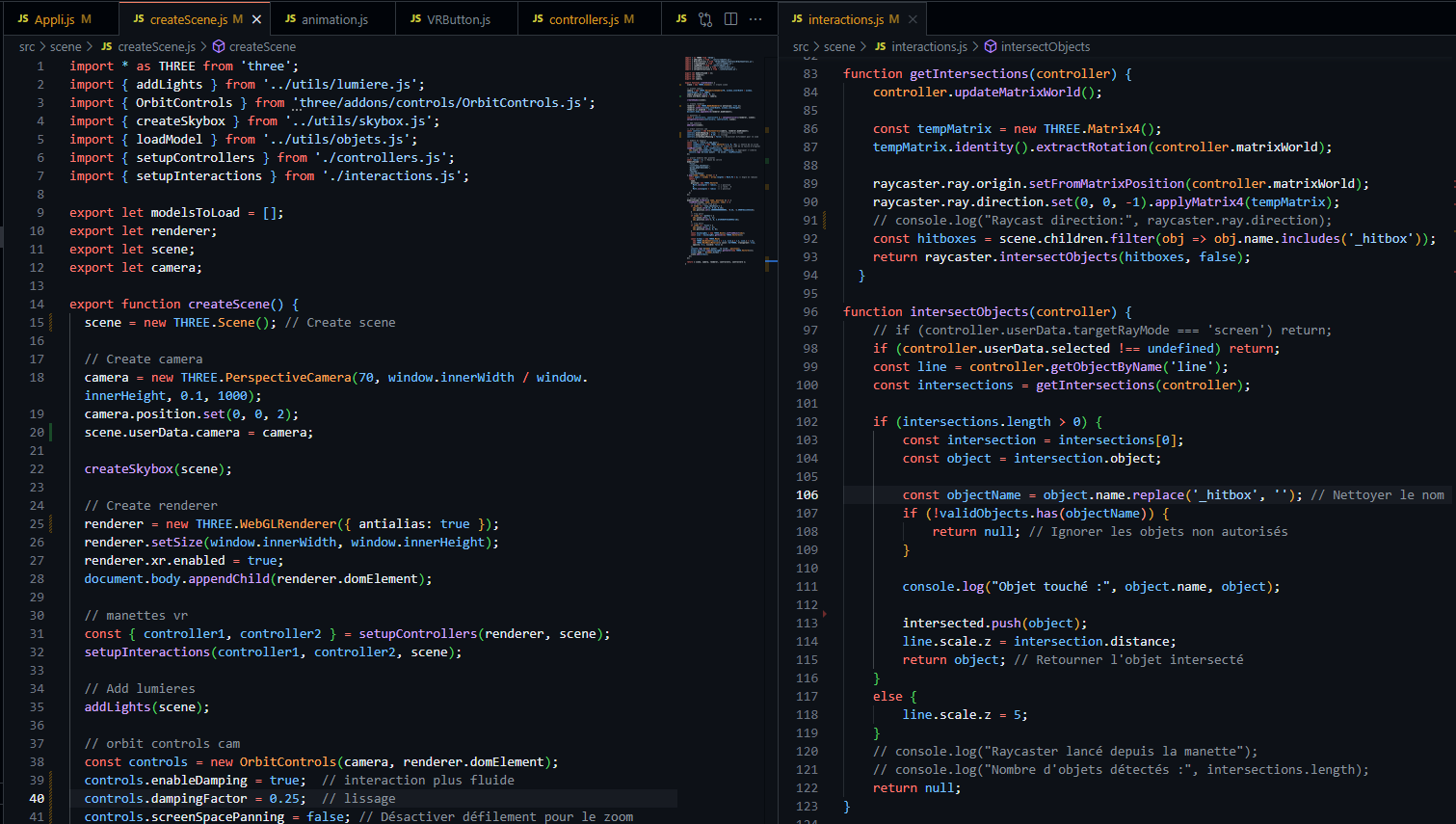Close the createScene.js tab

(x=256, y=19)
